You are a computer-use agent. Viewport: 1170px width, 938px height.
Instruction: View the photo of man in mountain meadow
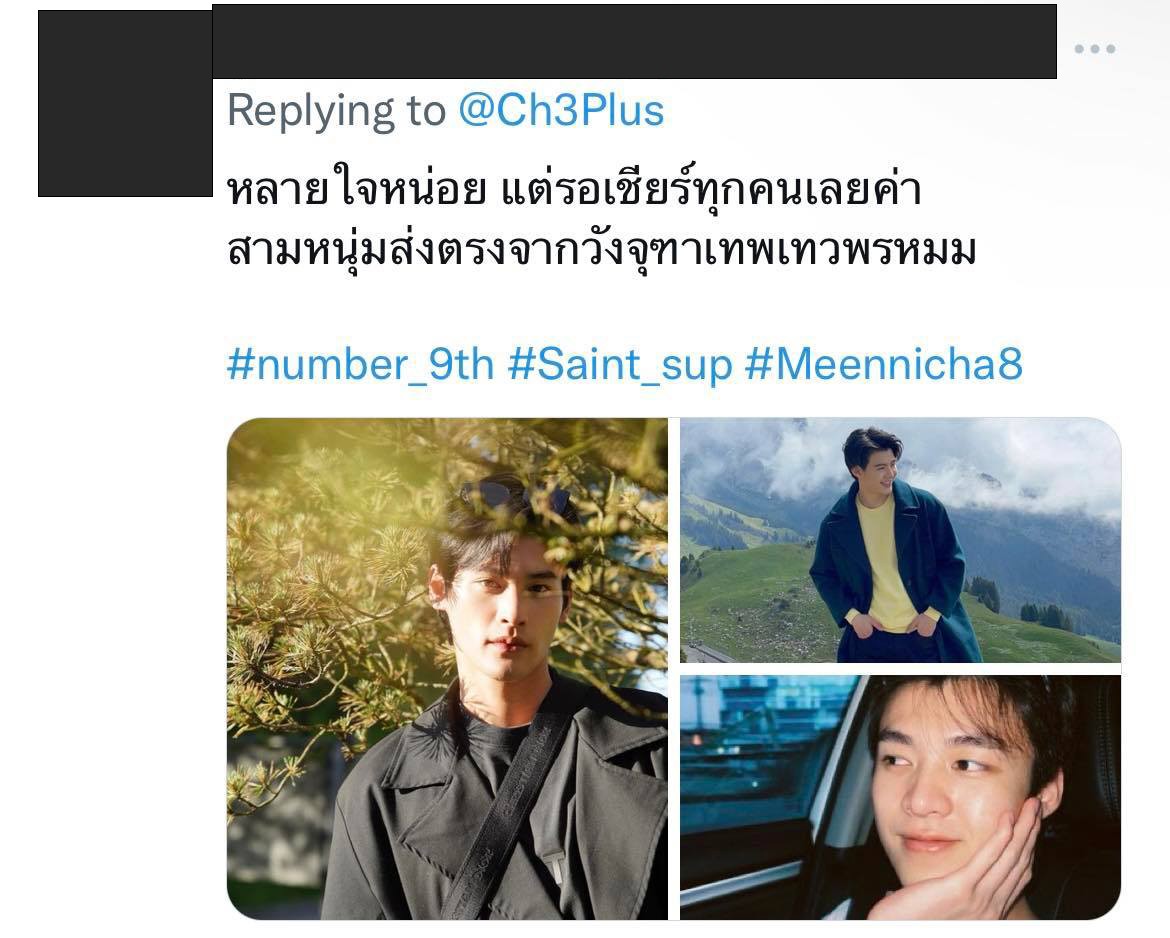point(901,540)
